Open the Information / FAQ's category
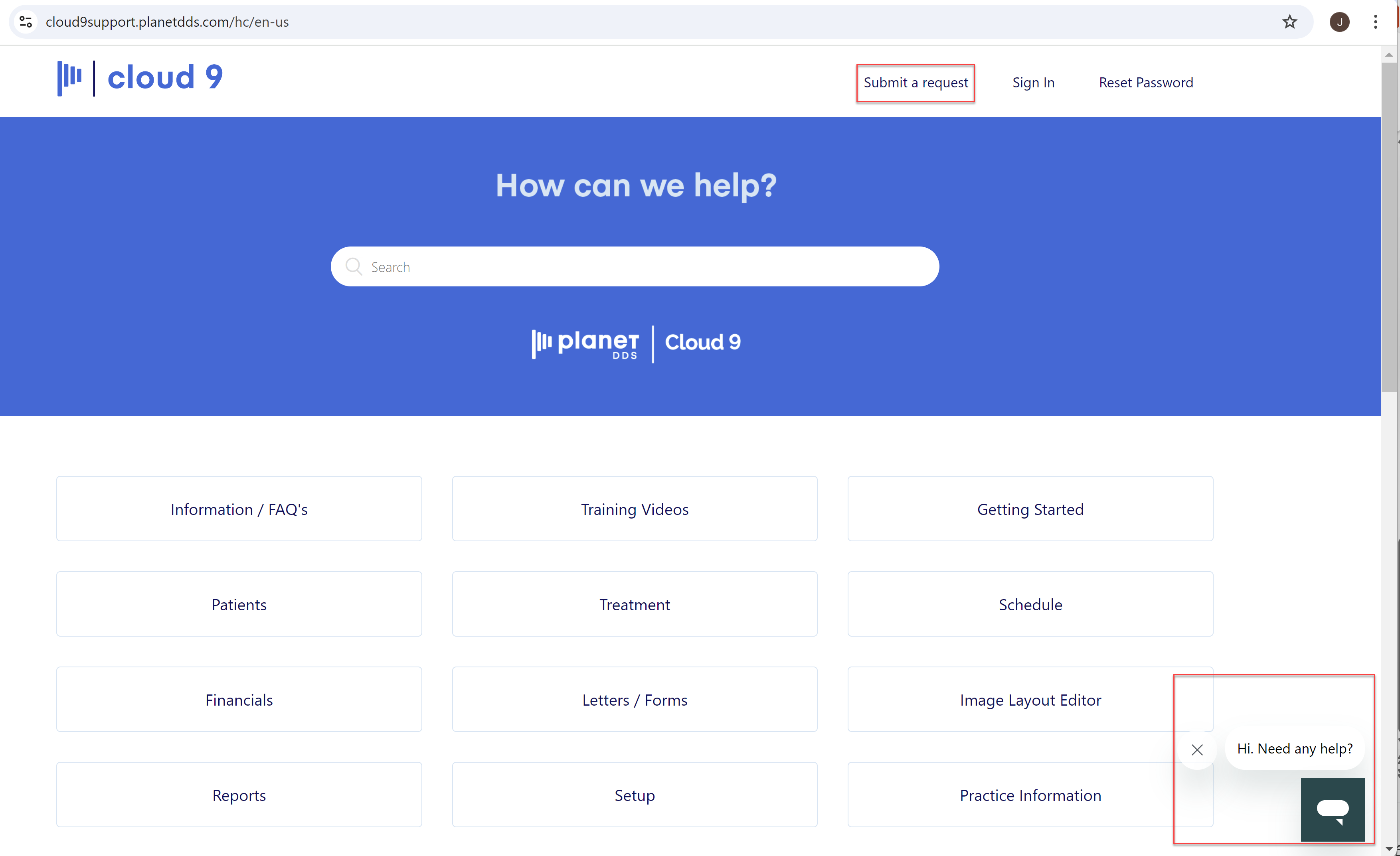The height and width of the screenshot is (856, 1400). (x=239, y=509)
